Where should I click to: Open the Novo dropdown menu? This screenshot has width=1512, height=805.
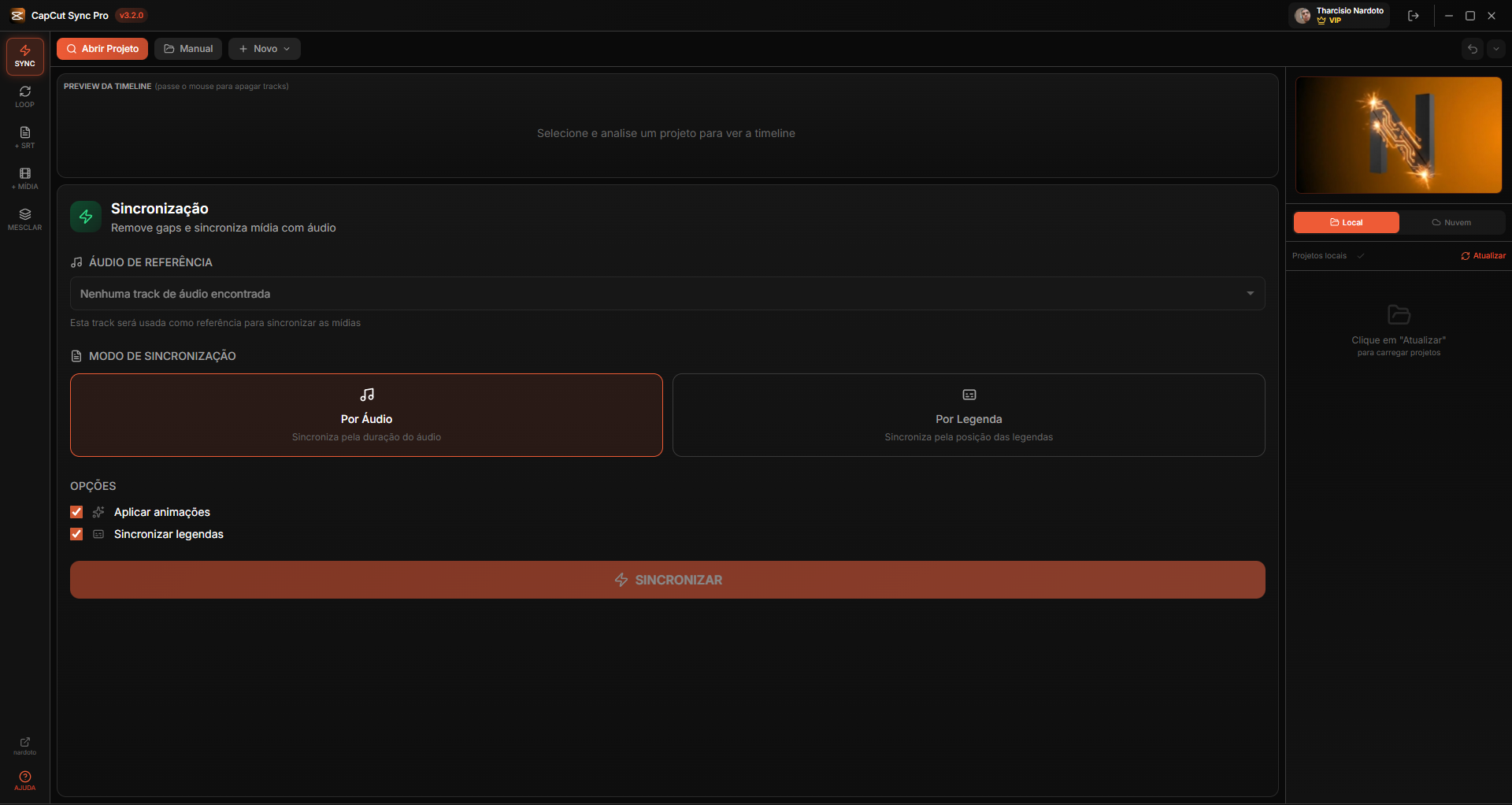pos(265,49)
